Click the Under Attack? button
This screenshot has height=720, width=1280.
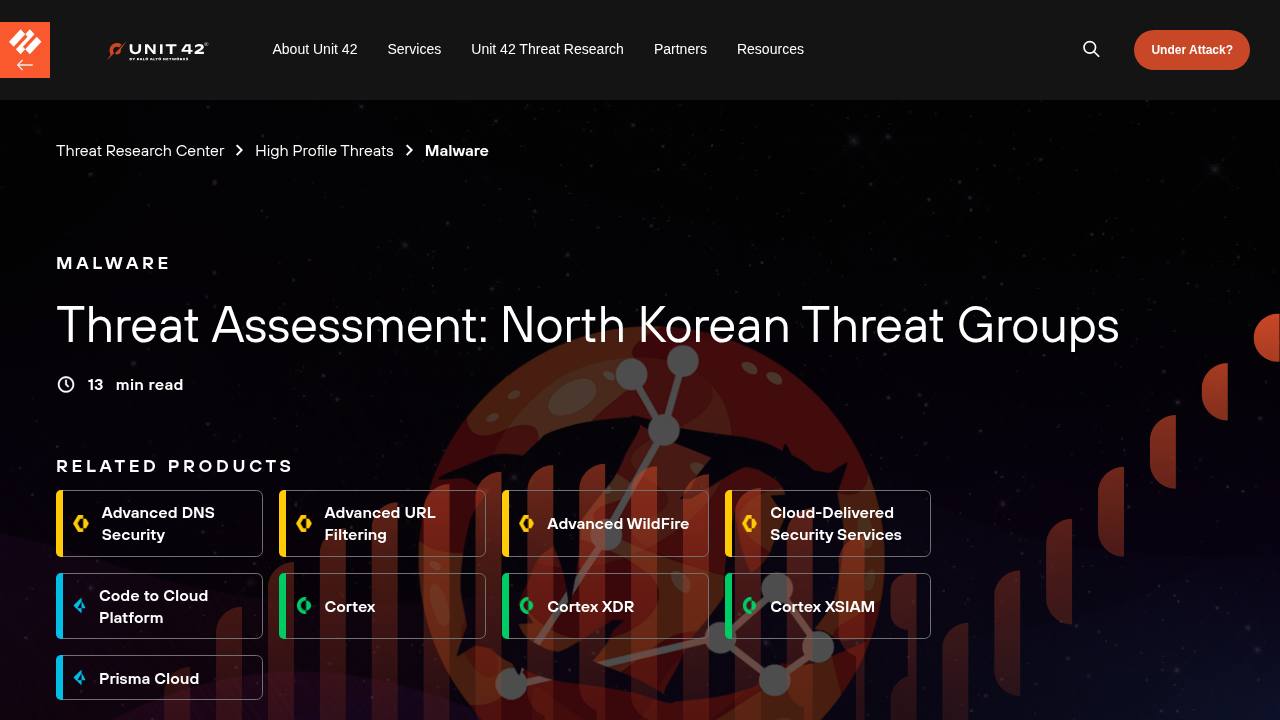pyautogui.click(x=1191, y=50)
